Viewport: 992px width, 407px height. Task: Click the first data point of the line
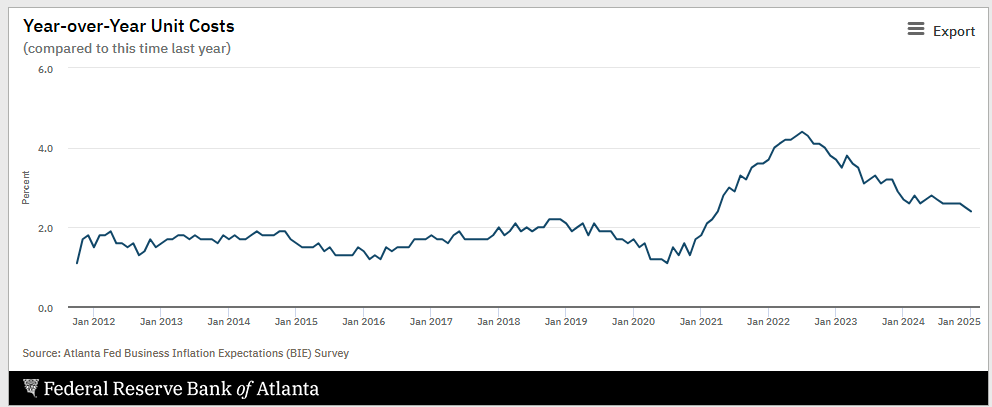(x=77, y=263)
